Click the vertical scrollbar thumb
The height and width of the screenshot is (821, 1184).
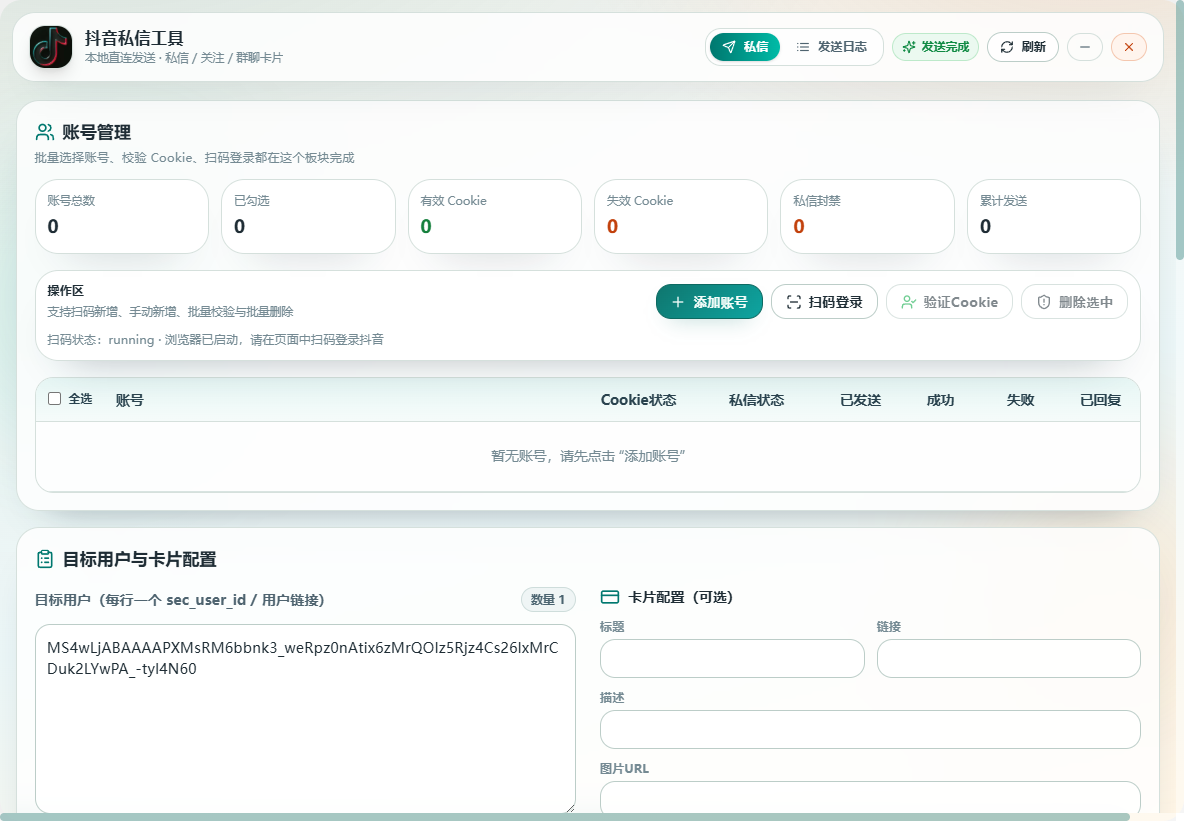click(1179, 130)
